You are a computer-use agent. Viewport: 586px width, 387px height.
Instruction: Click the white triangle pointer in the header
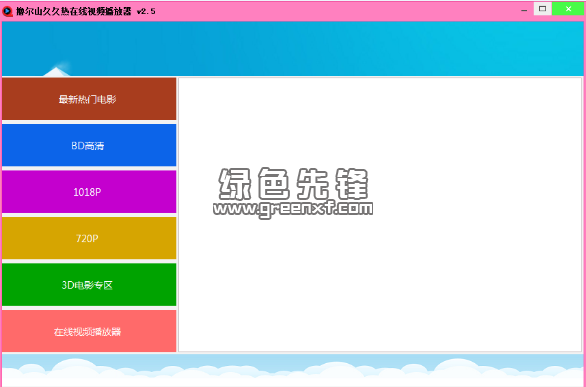click(56, 72)
